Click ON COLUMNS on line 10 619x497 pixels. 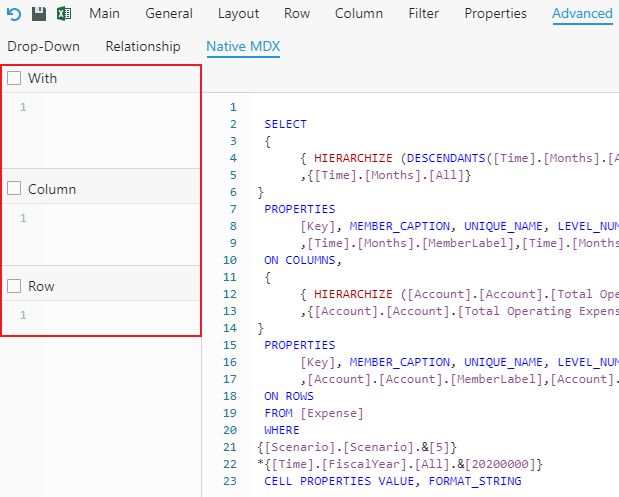point(300,260)
